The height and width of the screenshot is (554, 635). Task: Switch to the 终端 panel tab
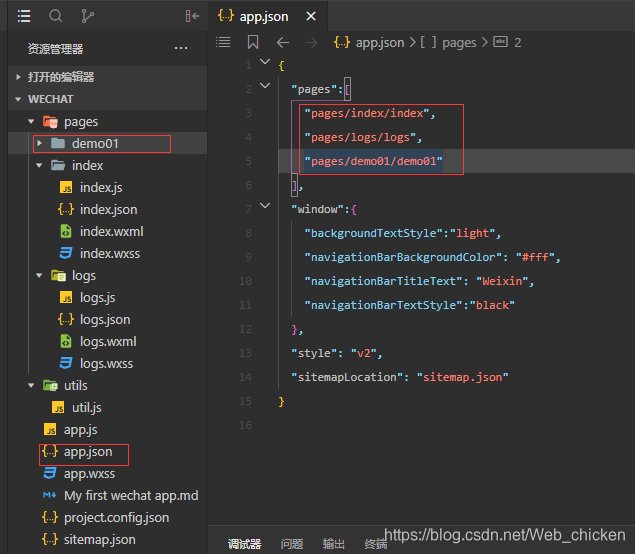375,544
